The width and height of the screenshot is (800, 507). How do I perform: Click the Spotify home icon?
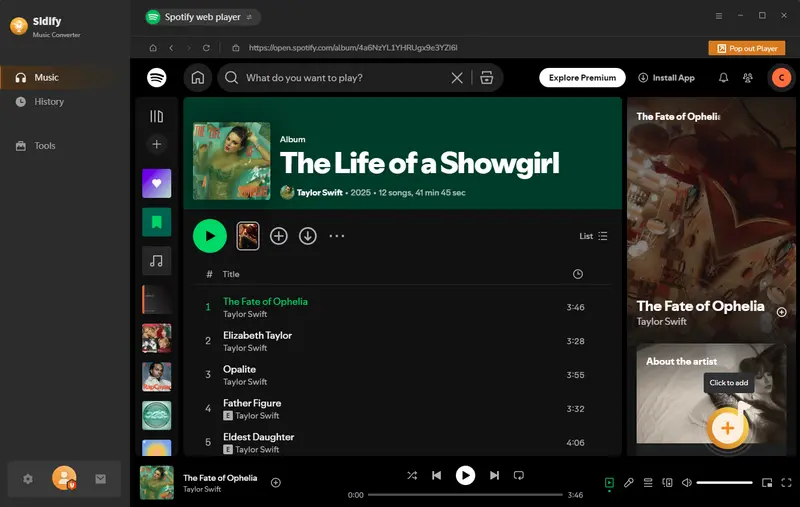tap(198, 78)
